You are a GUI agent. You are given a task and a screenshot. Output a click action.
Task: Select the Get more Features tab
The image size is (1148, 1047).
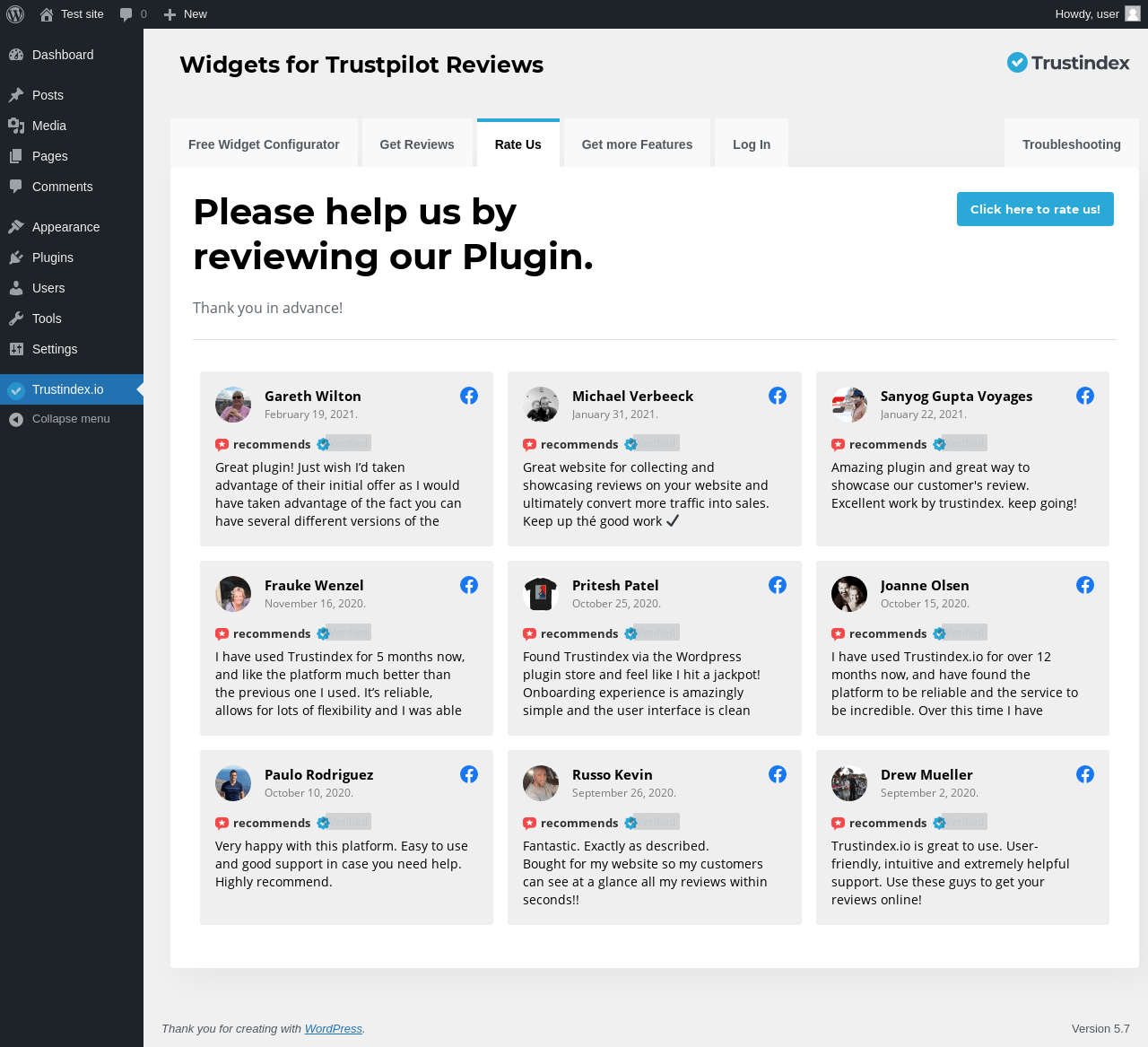click(x=637, y=144)
